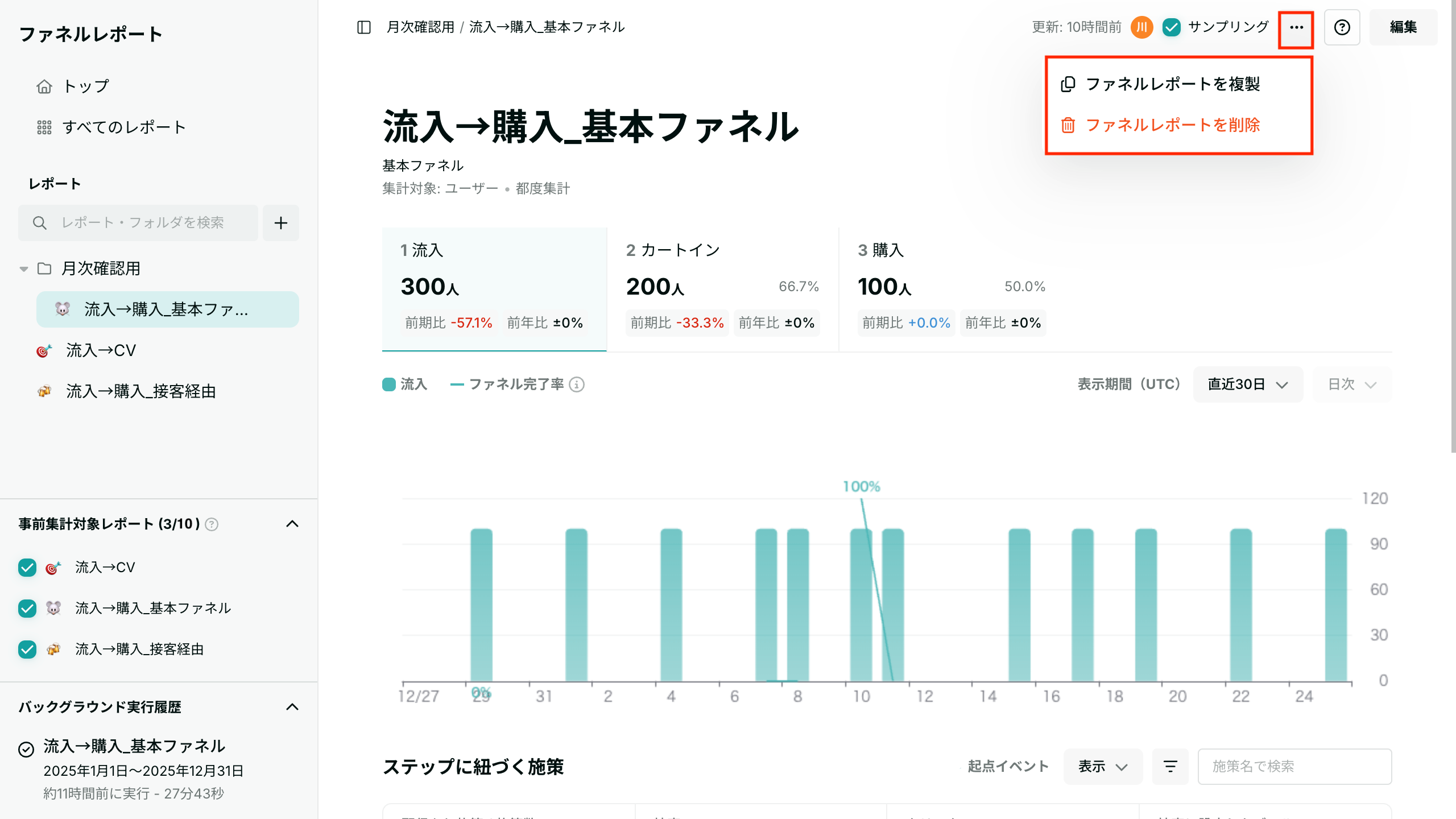Viewport: 1456px width, 819px height.
Task: Click the filter icon near 施策名で検索
Action: (x=1170, y=767)
